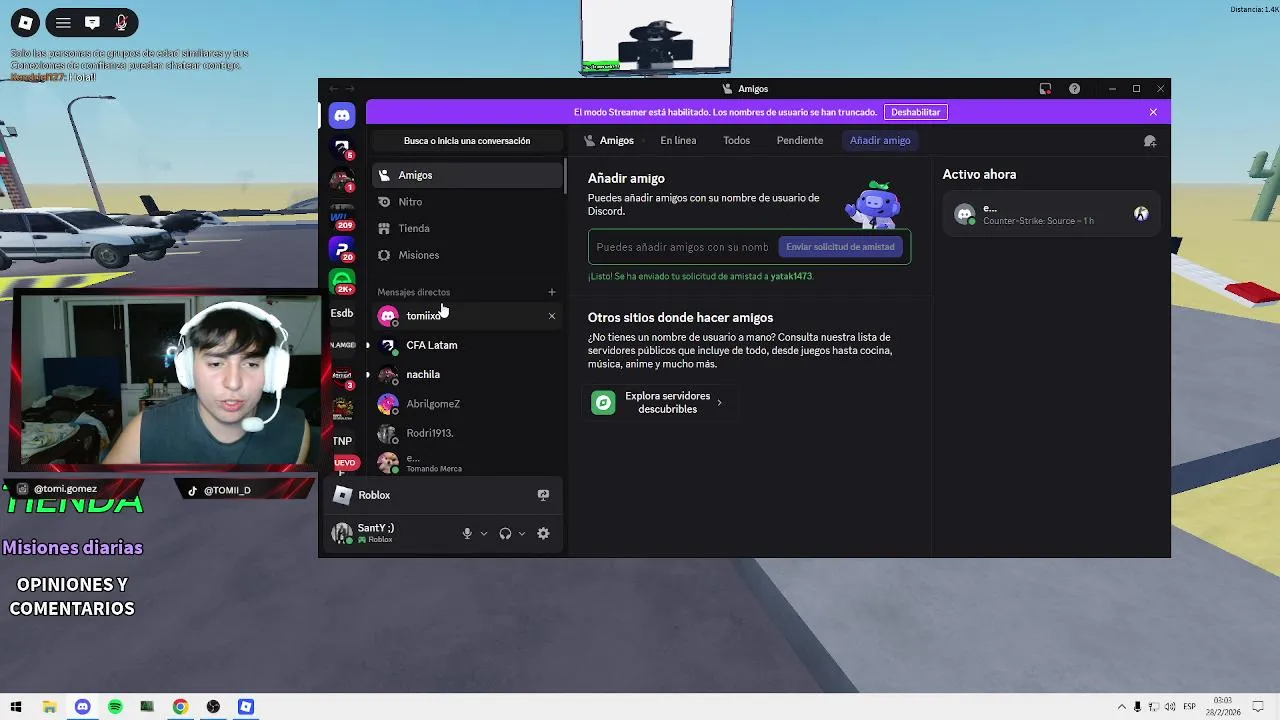Click Enviar solicitud de amistad button
The image size is (1280, 720).
pos(840,247)
